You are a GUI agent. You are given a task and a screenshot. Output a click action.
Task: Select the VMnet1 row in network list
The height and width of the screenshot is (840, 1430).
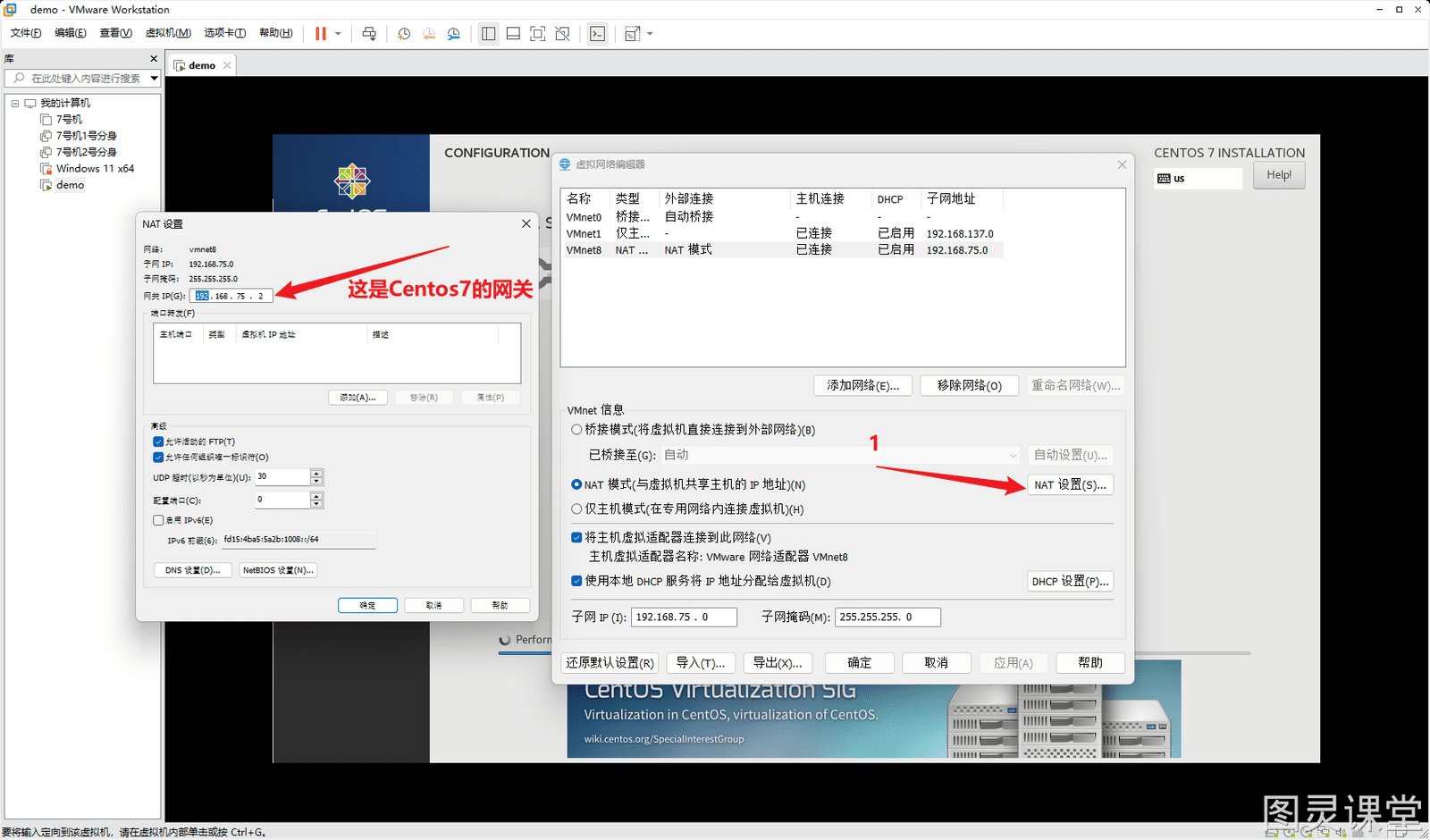(782, 233)
